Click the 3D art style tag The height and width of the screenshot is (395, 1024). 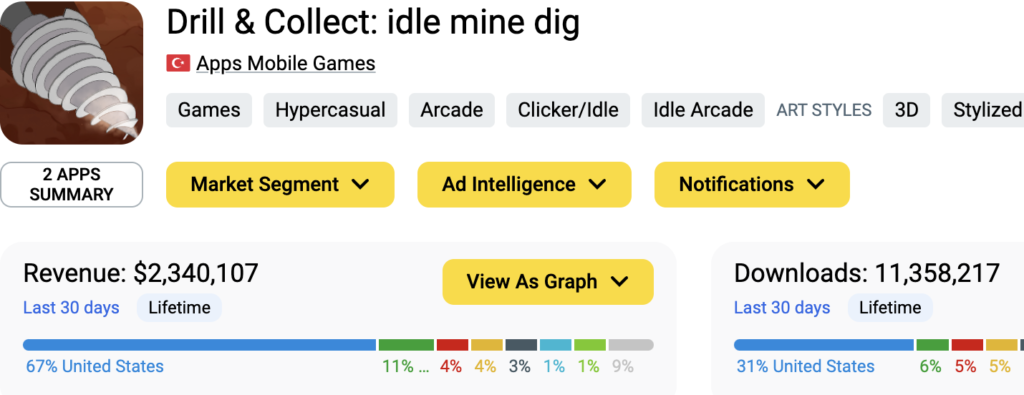click(x=906, y=110)
